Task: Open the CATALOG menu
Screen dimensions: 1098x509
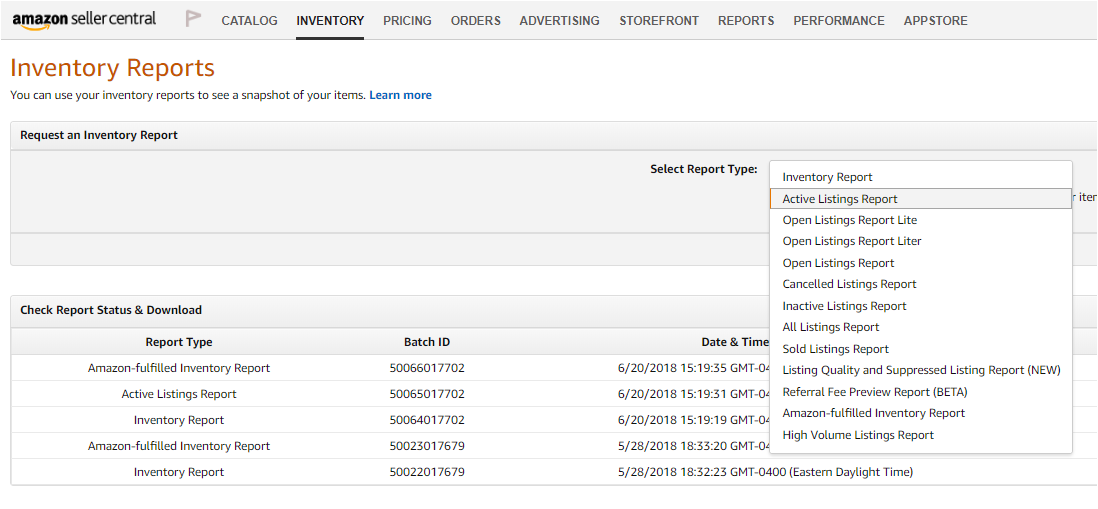Action: click(x=249, y=21)
